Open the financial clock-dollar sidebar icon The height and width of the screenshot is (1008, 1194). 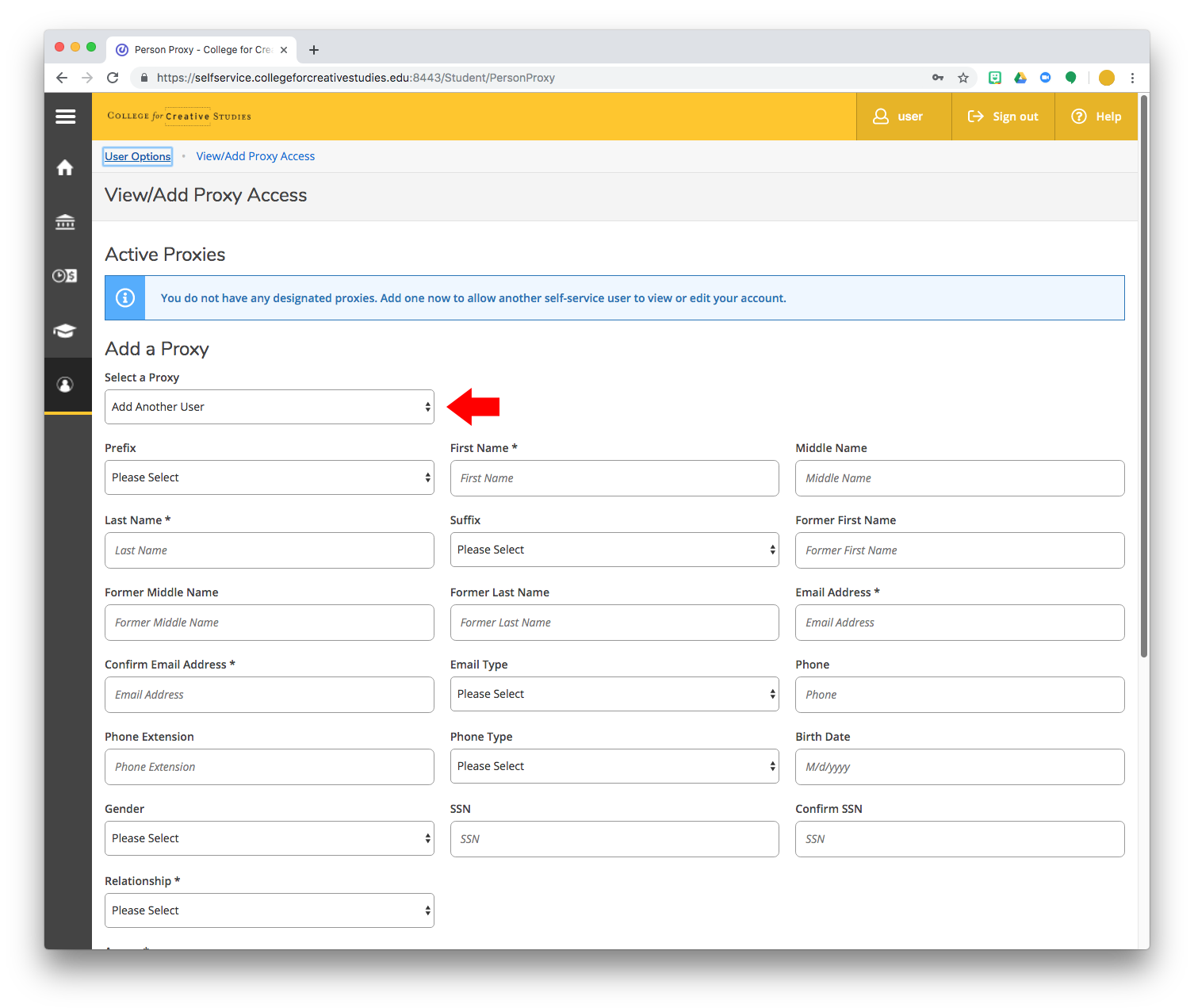pyautogui.click(x=65, y=275)
